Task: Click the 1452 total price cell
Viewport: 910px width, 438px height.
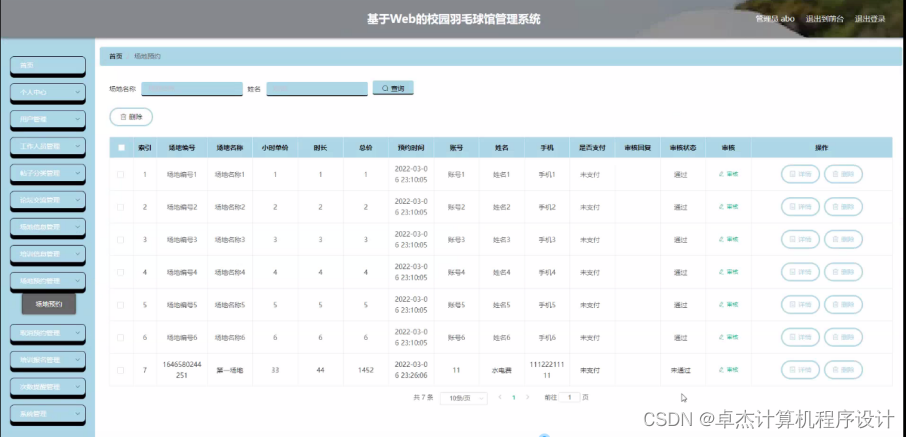Action: [366, 370]
